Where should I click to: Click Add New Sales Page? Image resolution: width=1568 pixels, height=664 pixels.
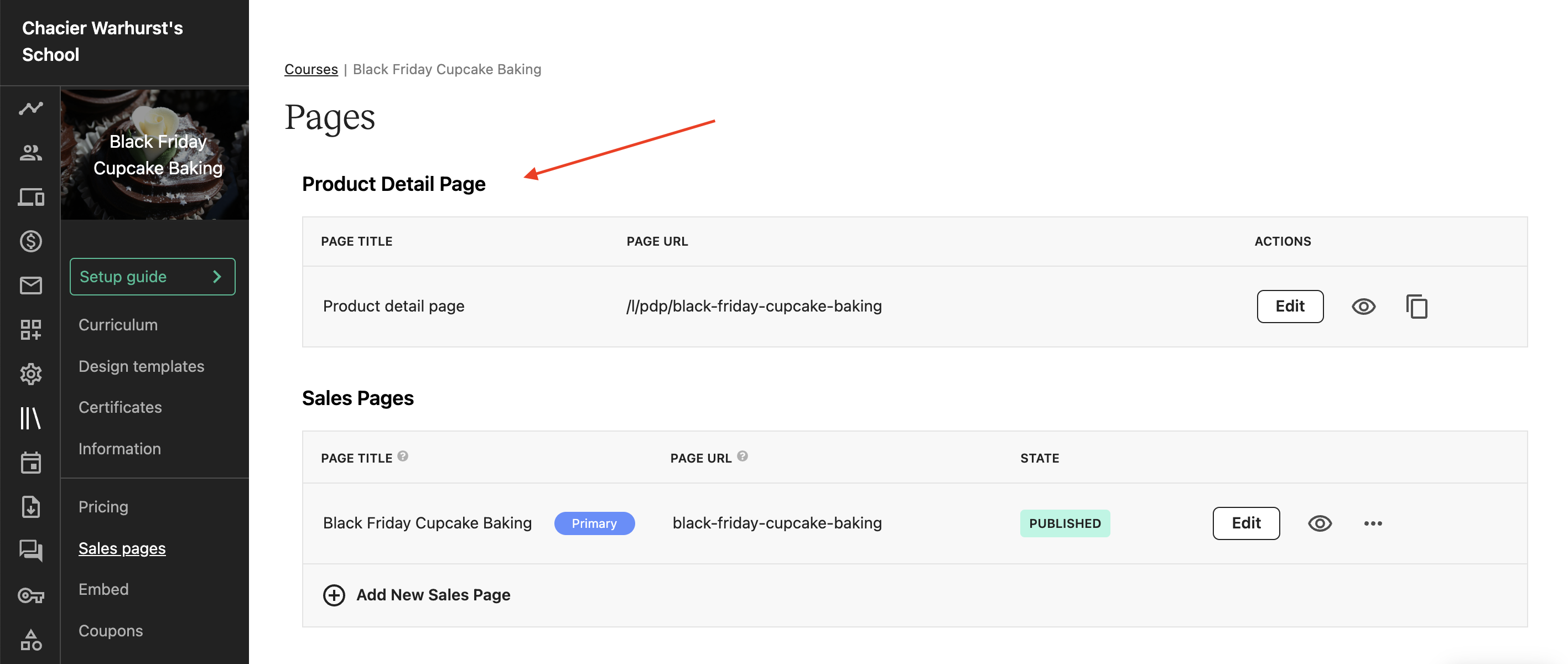(x=433, y=595)
